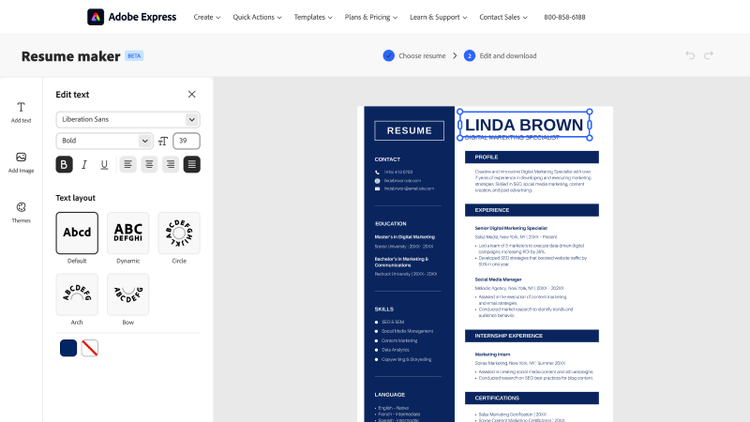This screenshot has height=422, width=750.
Task: Toggle Underline formatting
Action: (x=104, y=165)
